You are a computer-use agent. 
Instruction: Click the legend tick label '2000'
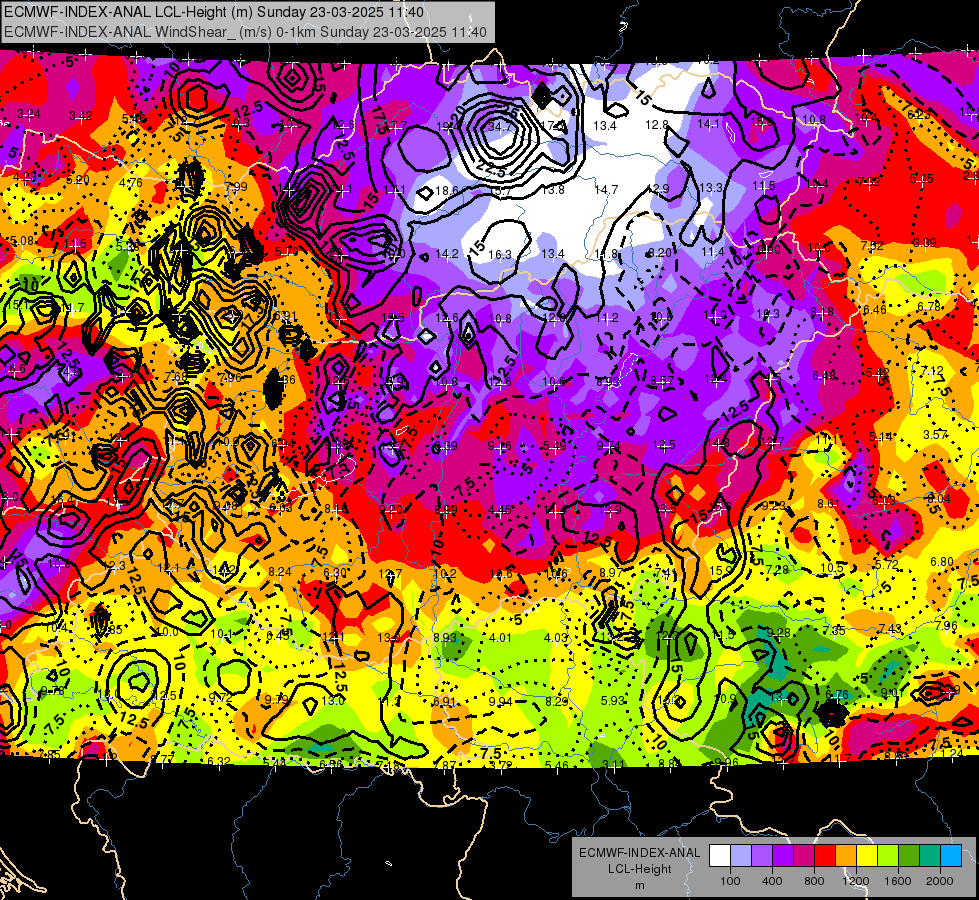pyautogui.click(x=940, y=881)
